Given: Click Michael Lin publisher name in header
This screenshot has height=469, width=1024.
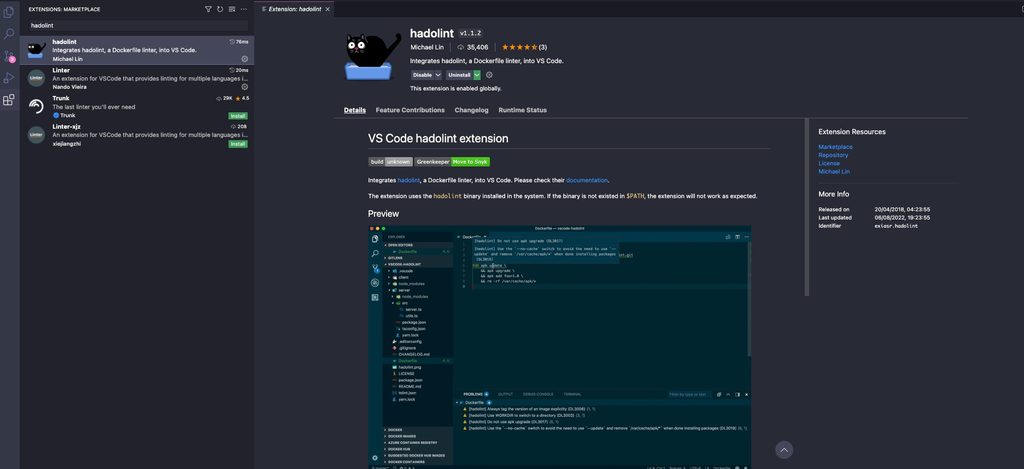Looking at the screenshot, I should tap(428, 47).
